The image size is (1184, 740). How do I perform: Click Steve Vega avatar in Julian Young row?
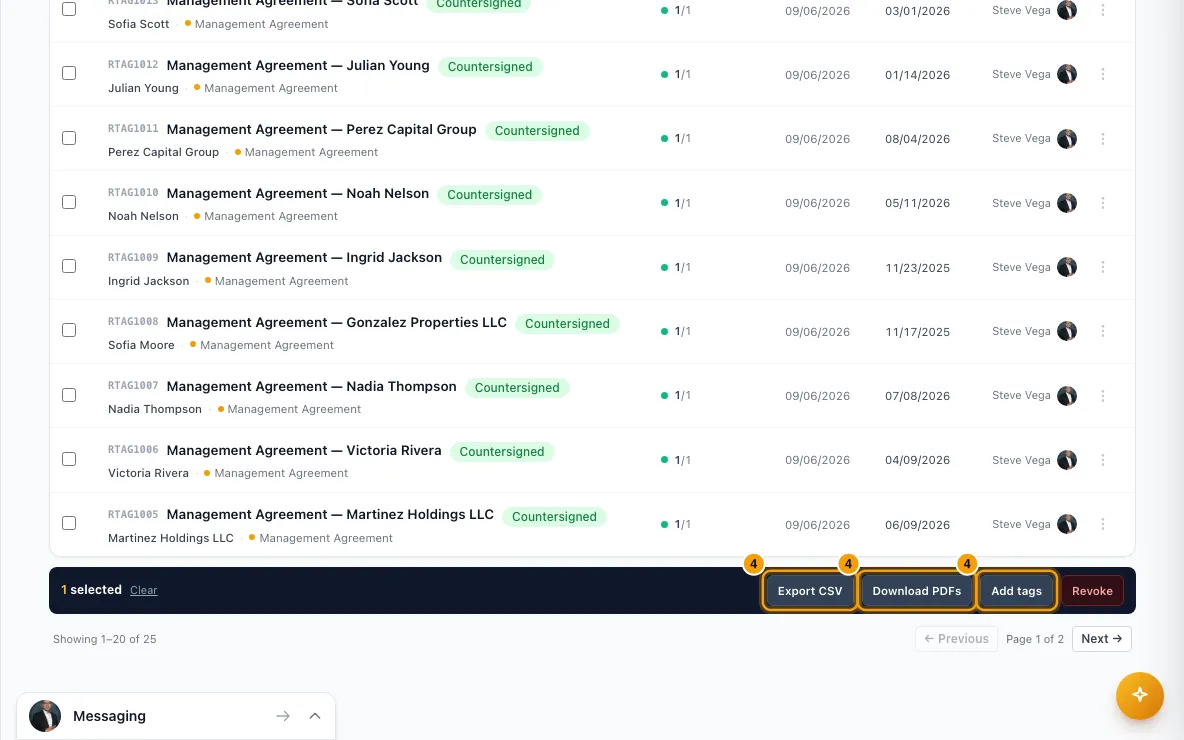[1067, 74]
